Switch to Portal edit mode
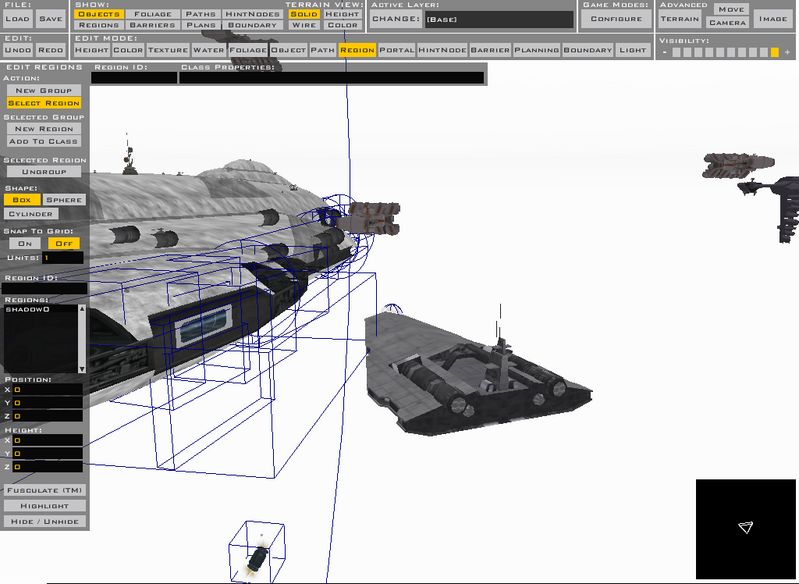799x584 pixels. tap(396, 50)
